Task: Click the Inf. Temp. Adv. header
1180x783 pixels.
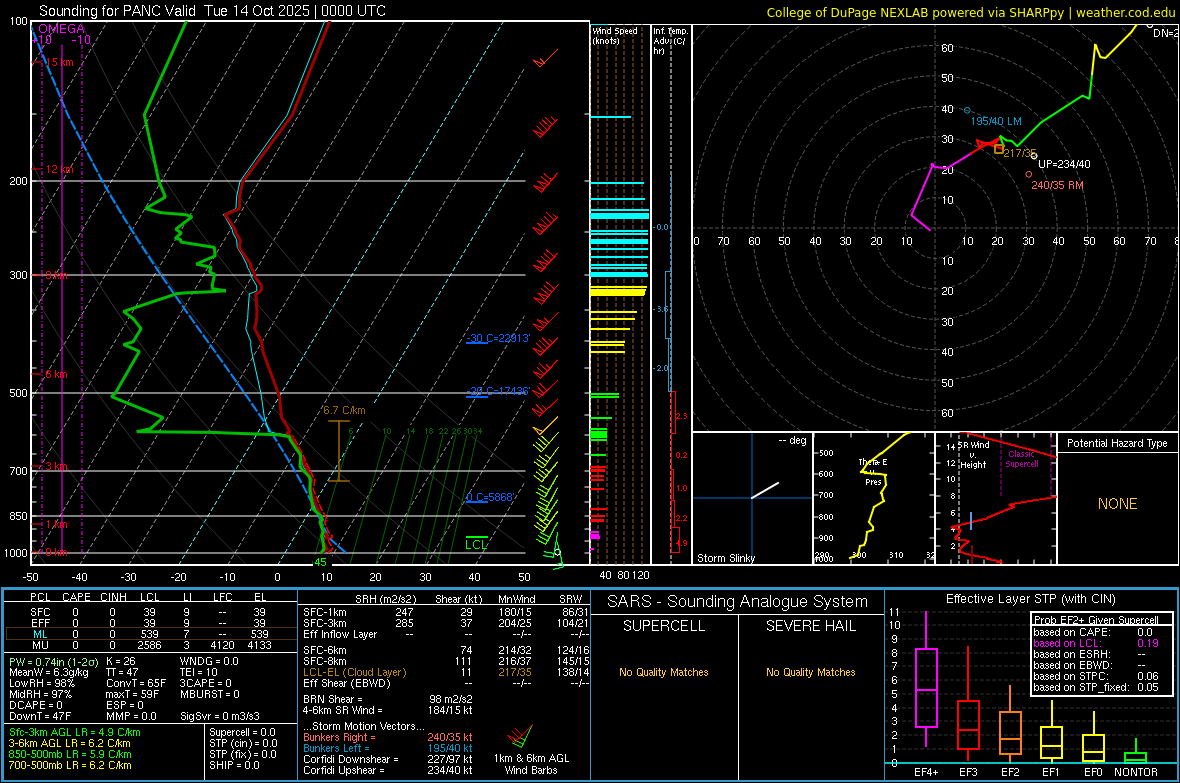Action: pos(670,41)
